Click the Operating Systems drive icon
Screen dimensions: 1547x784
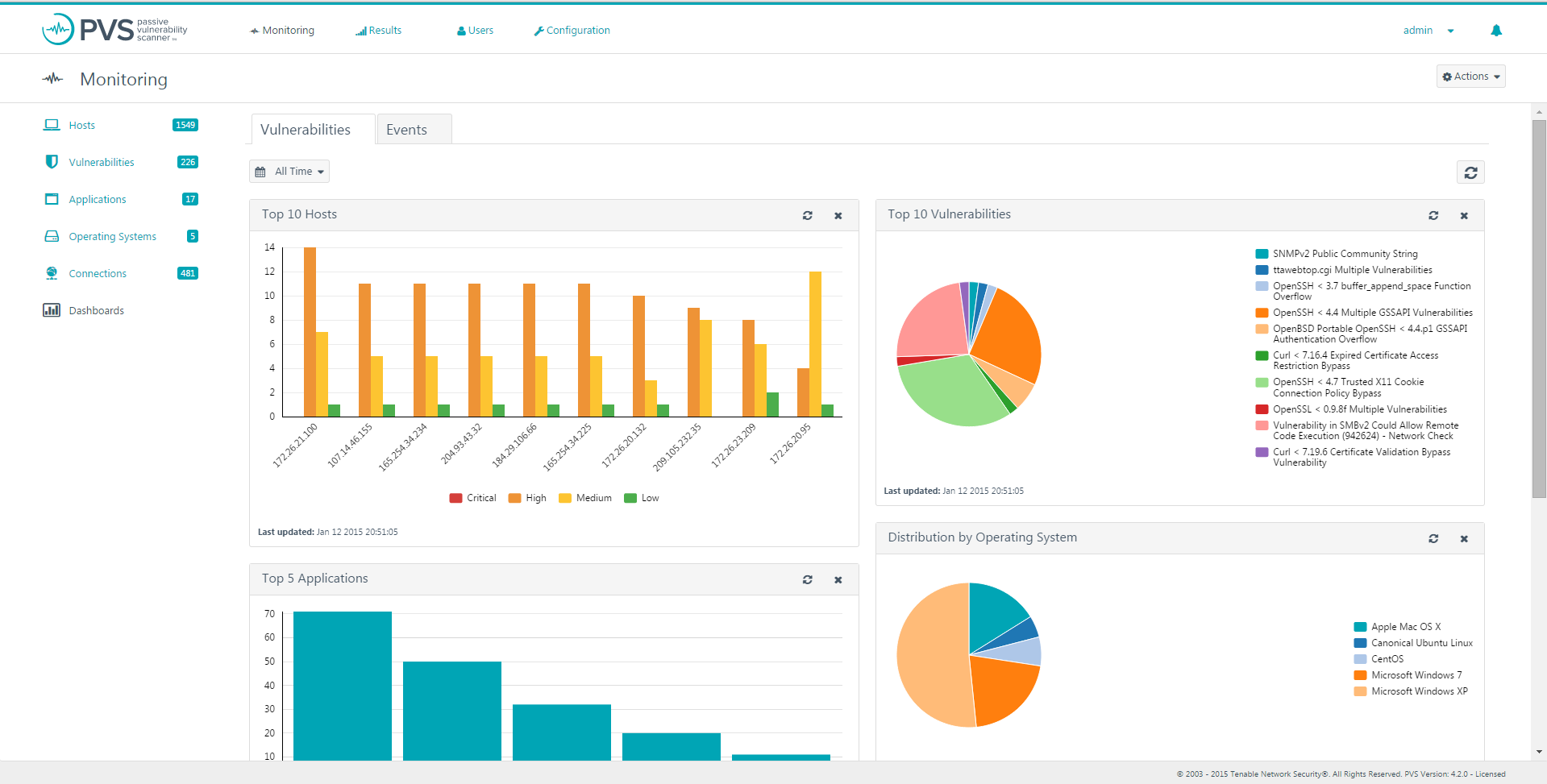[52, 236]
